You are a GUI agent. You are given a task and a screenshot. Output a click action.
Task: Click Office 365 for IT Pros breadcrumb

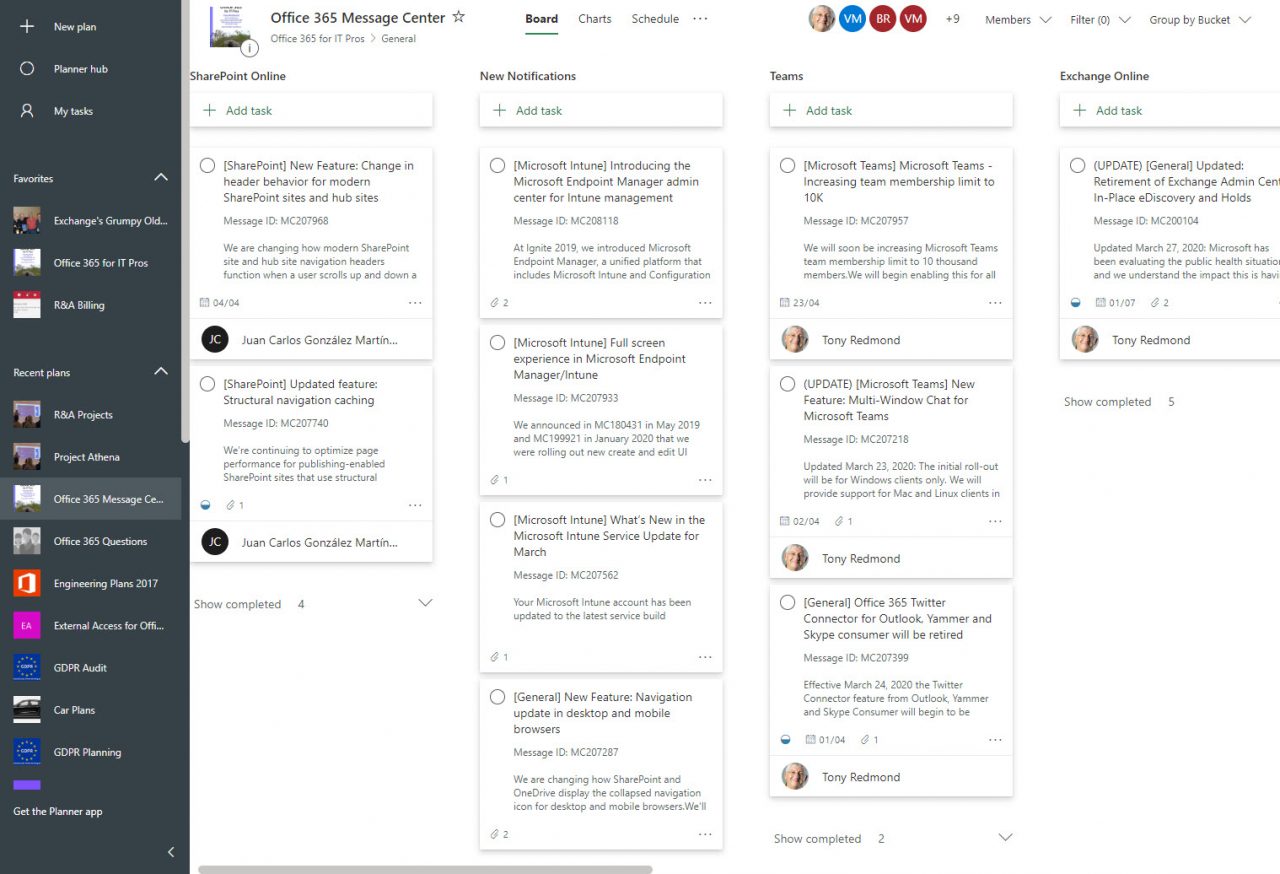[318, 38]
